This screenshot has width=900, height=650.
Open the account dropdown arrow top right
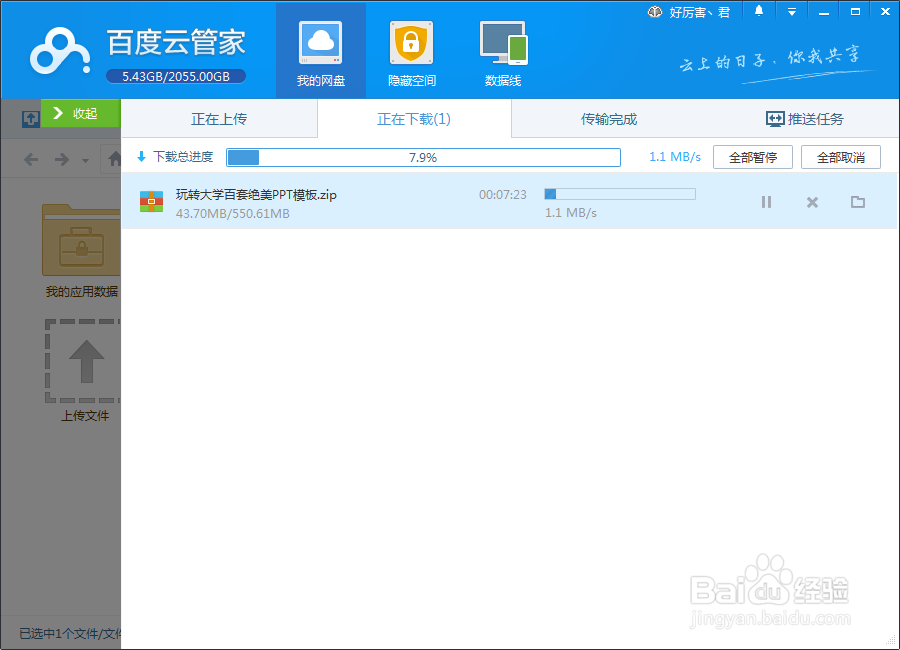tap(790, 11)
